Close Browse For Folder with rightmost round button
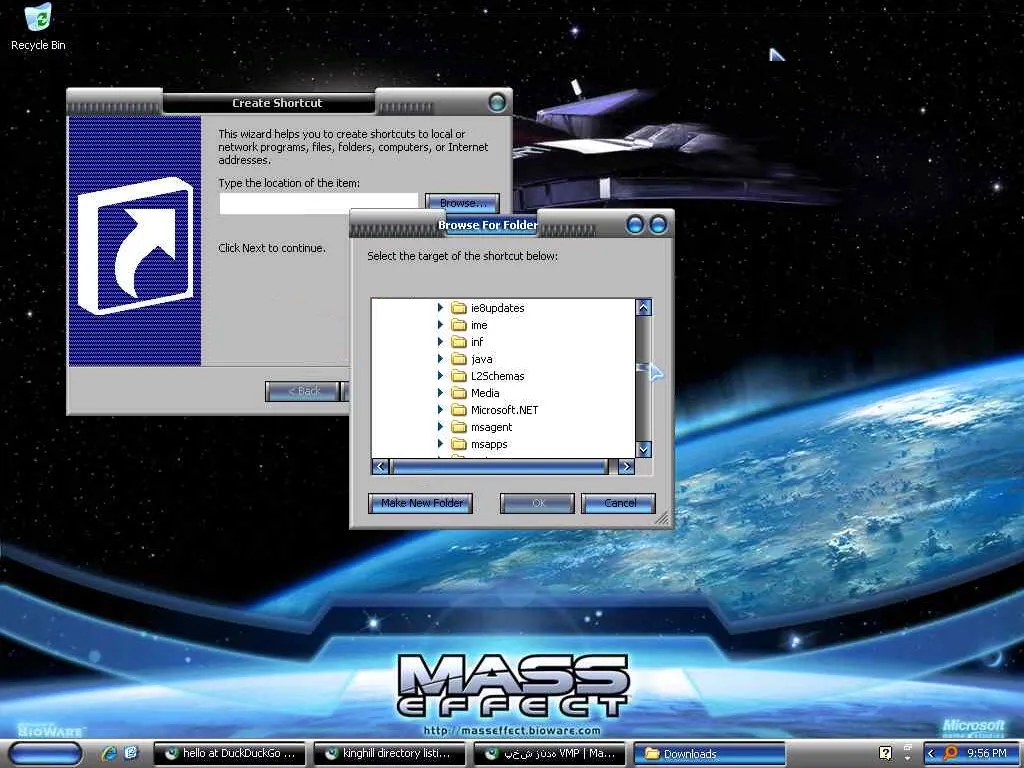1024x768 pixels. (x=658, y=225)
